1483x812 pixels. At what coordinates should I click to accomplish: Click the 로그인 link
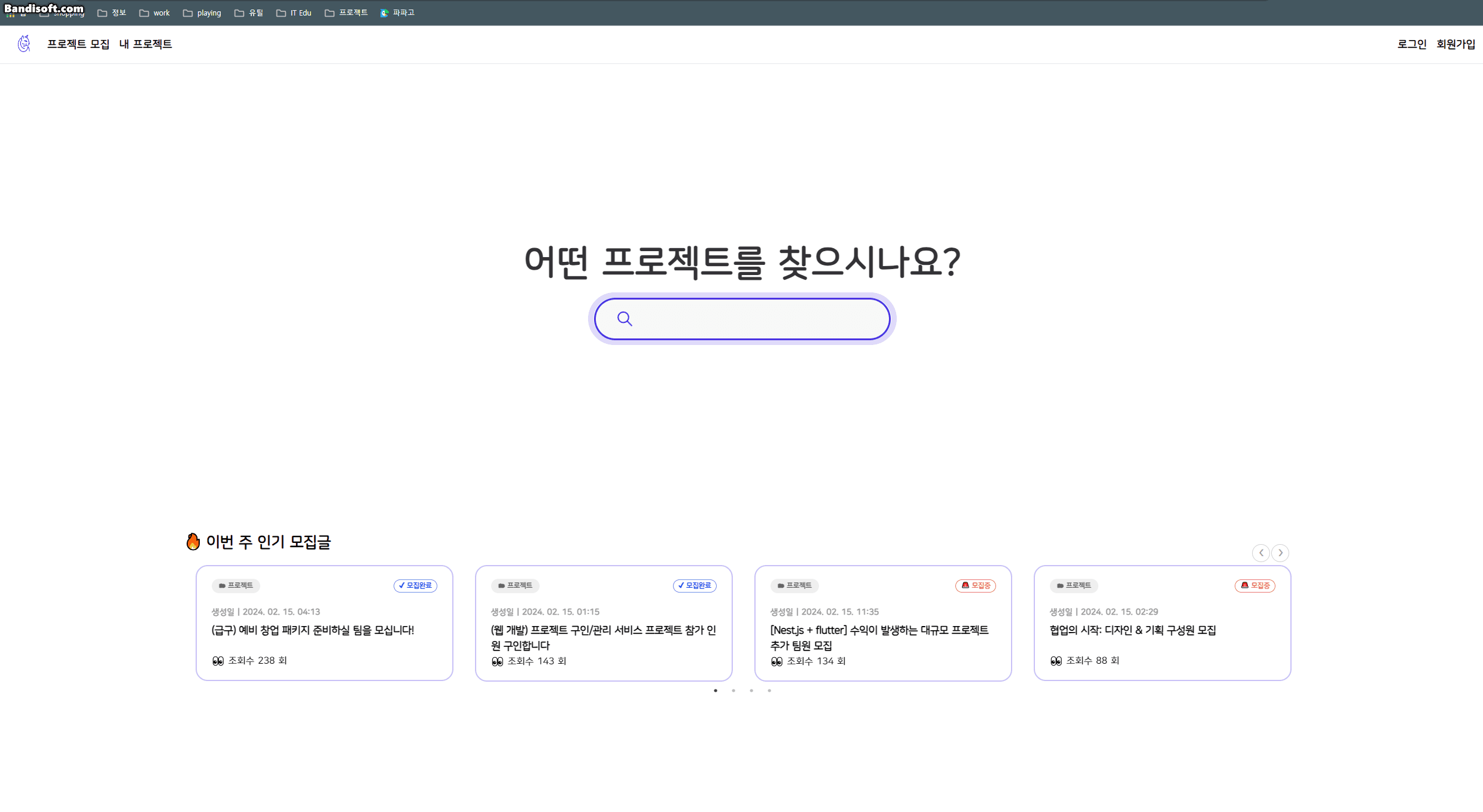coord(1412,44)
